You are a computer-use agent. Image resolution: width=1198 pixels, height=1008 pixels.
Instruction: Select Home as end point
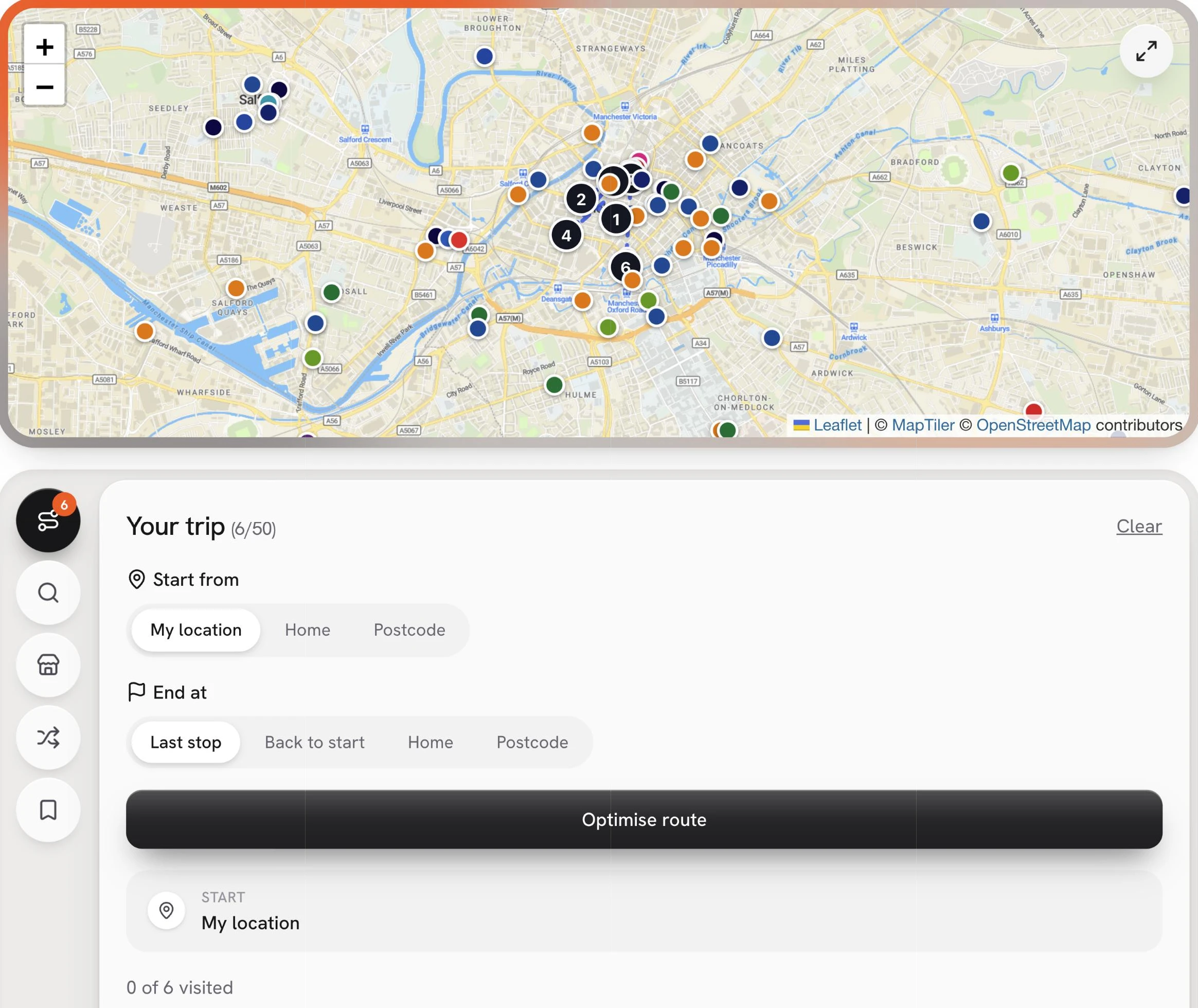[x=431, y=742]
